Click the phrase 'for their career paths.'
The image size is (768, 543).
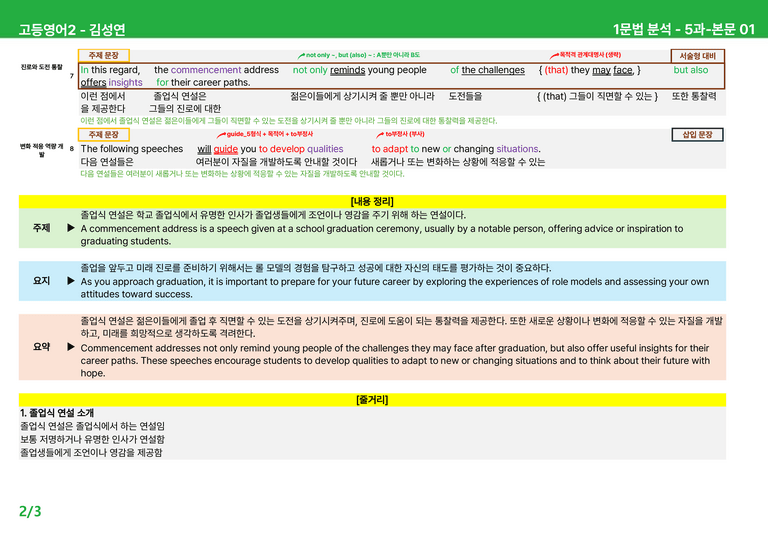point(203,82)
